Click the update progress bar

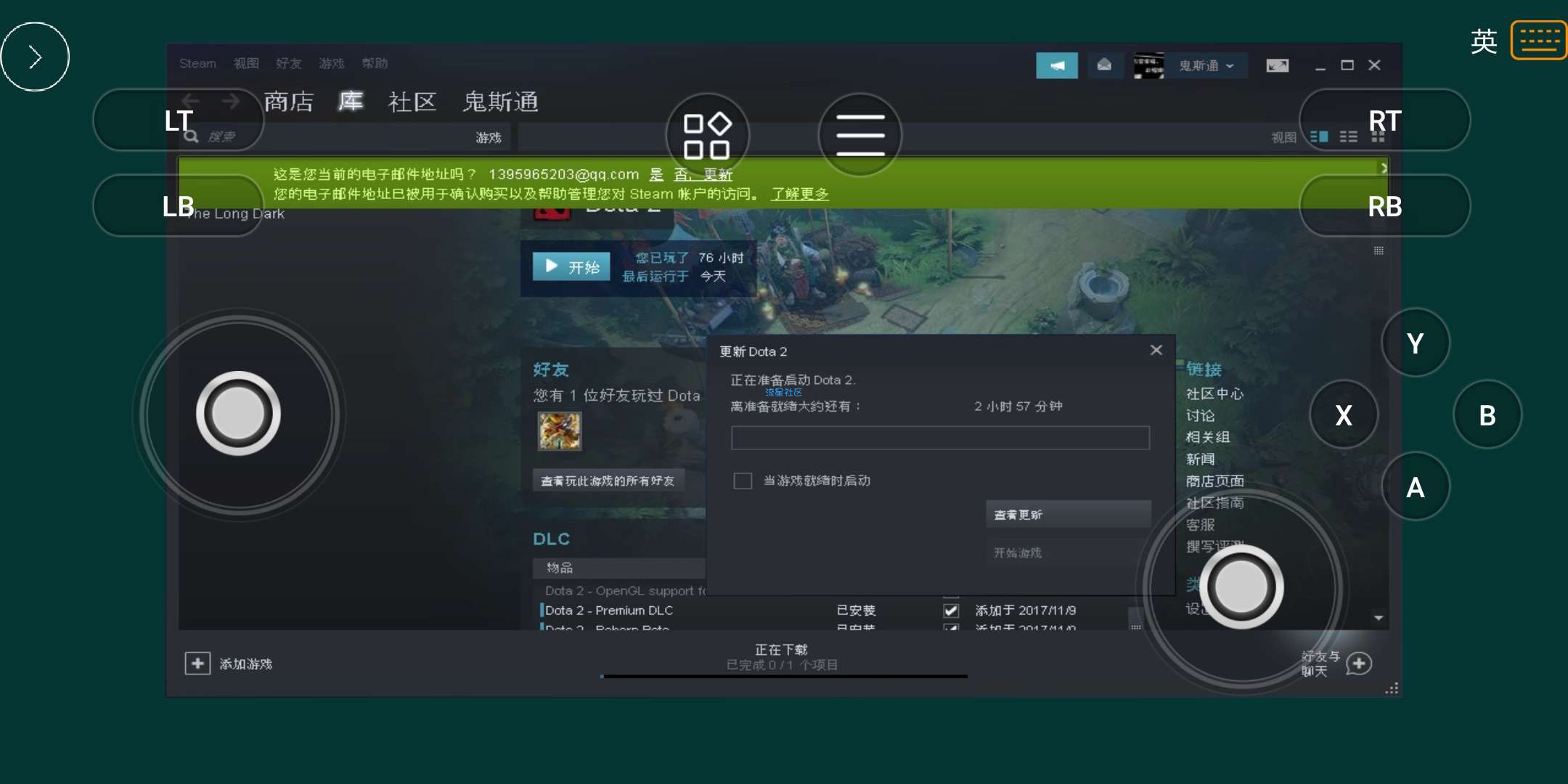(x=940, y=438)
